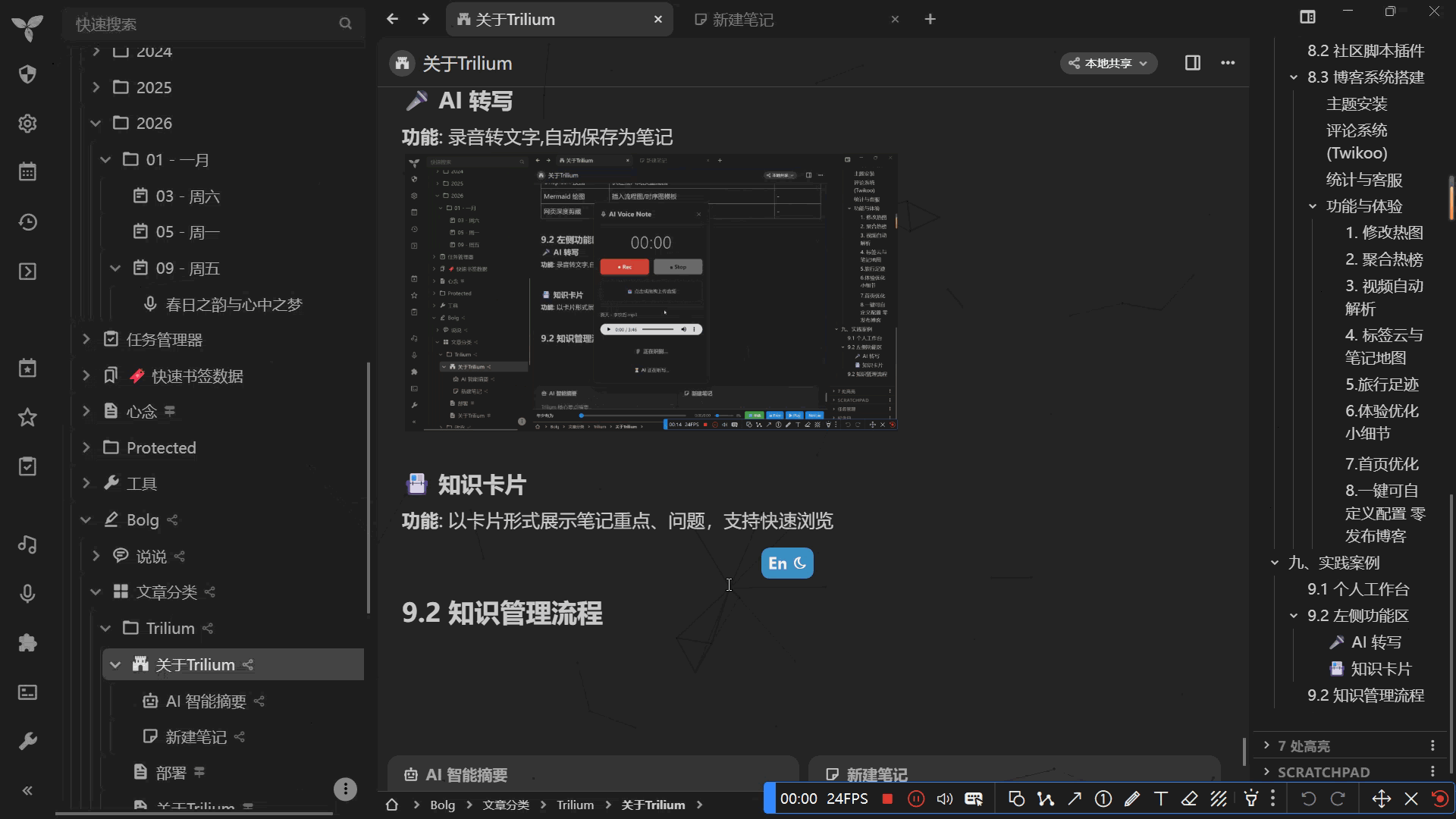This screenshot has height=819, width=1456.
Task: Stop recording with the red square button
Action: tap(887, 799)
